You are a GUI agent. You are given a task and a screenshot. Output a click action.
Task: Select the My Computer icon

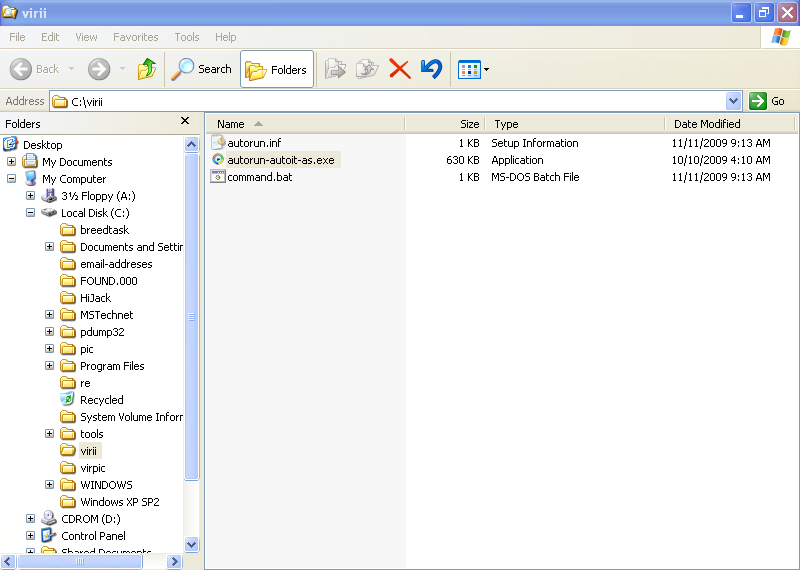tap(31, 179)
